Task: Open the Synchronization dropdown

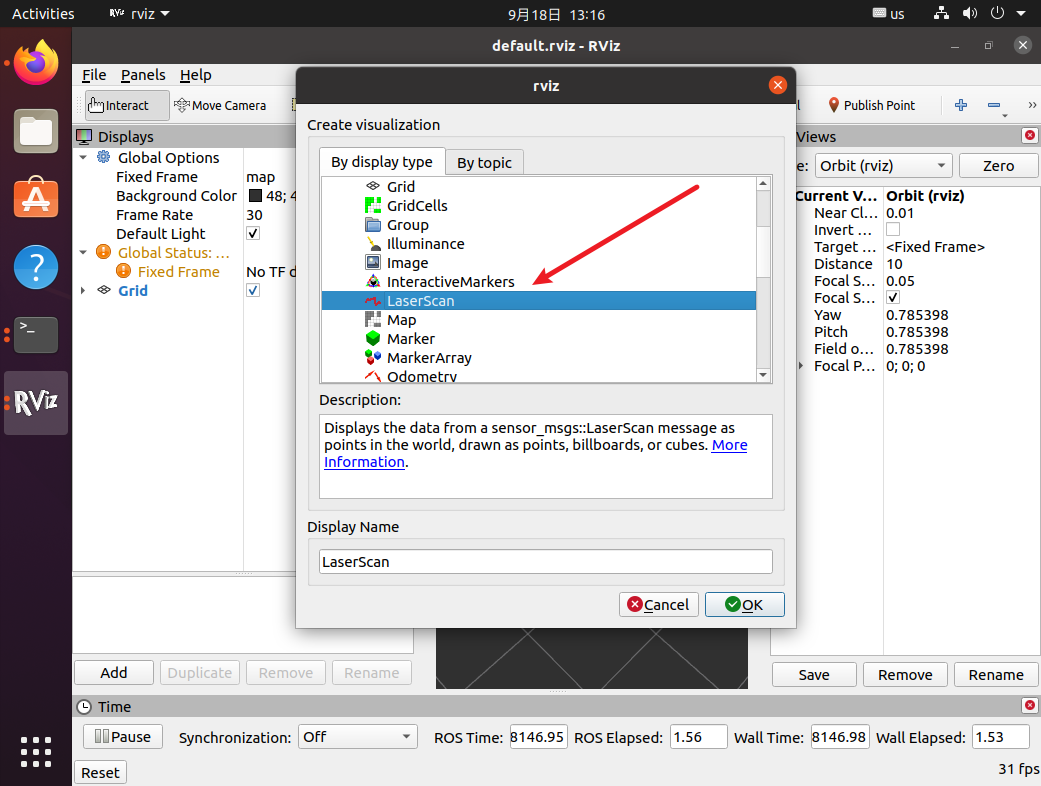Action: pyautogui.click(x=357, y=737)
